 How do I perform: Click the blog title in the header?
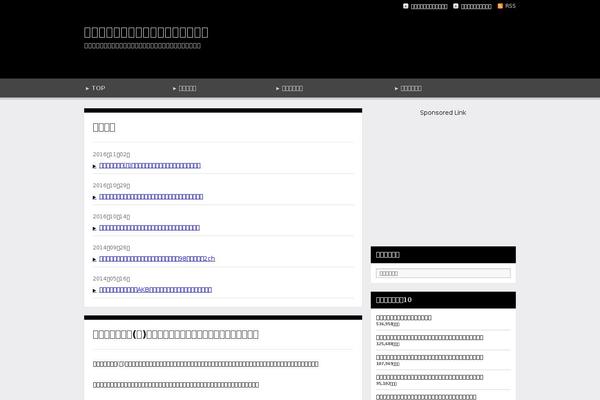coord(146,32)
